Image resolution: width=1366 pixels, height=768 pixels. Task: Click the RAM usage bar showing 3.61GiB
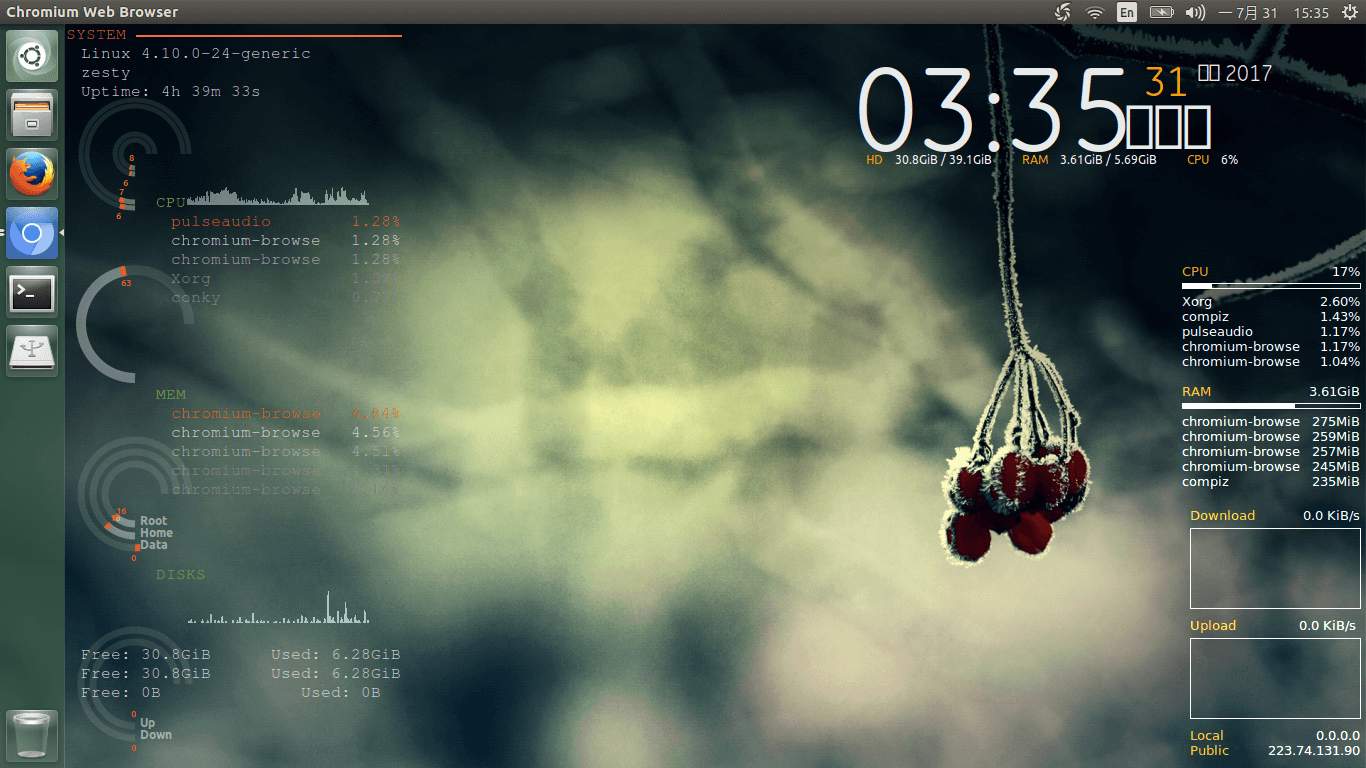[1270, 406]
